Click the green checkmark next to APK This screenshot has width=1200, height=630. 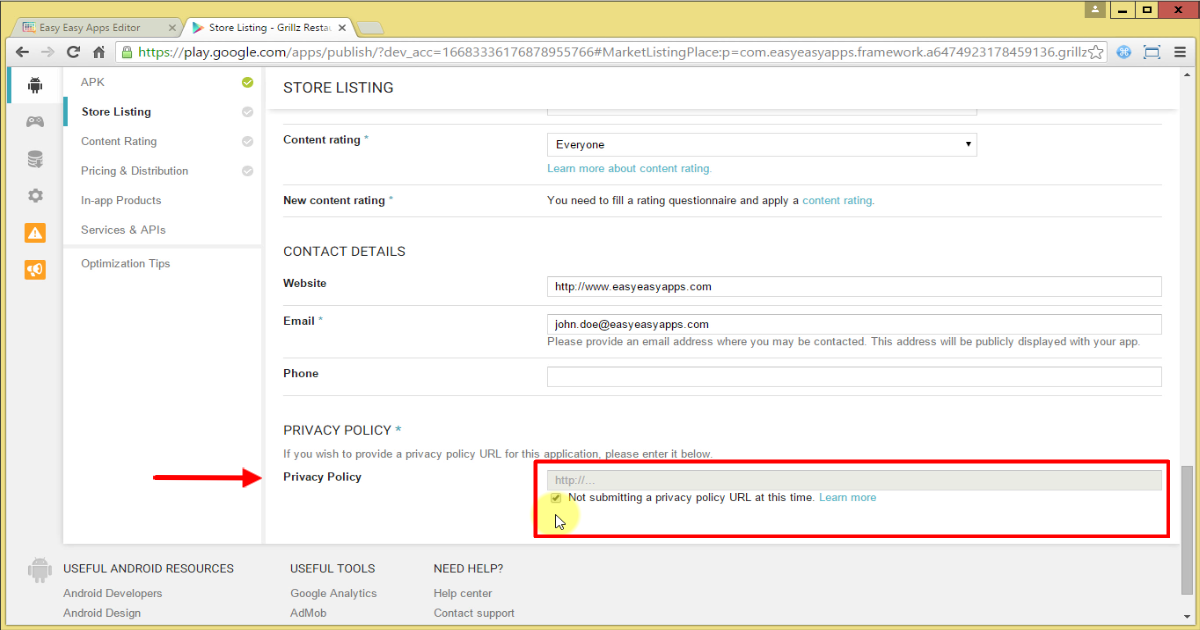(247, 82)
